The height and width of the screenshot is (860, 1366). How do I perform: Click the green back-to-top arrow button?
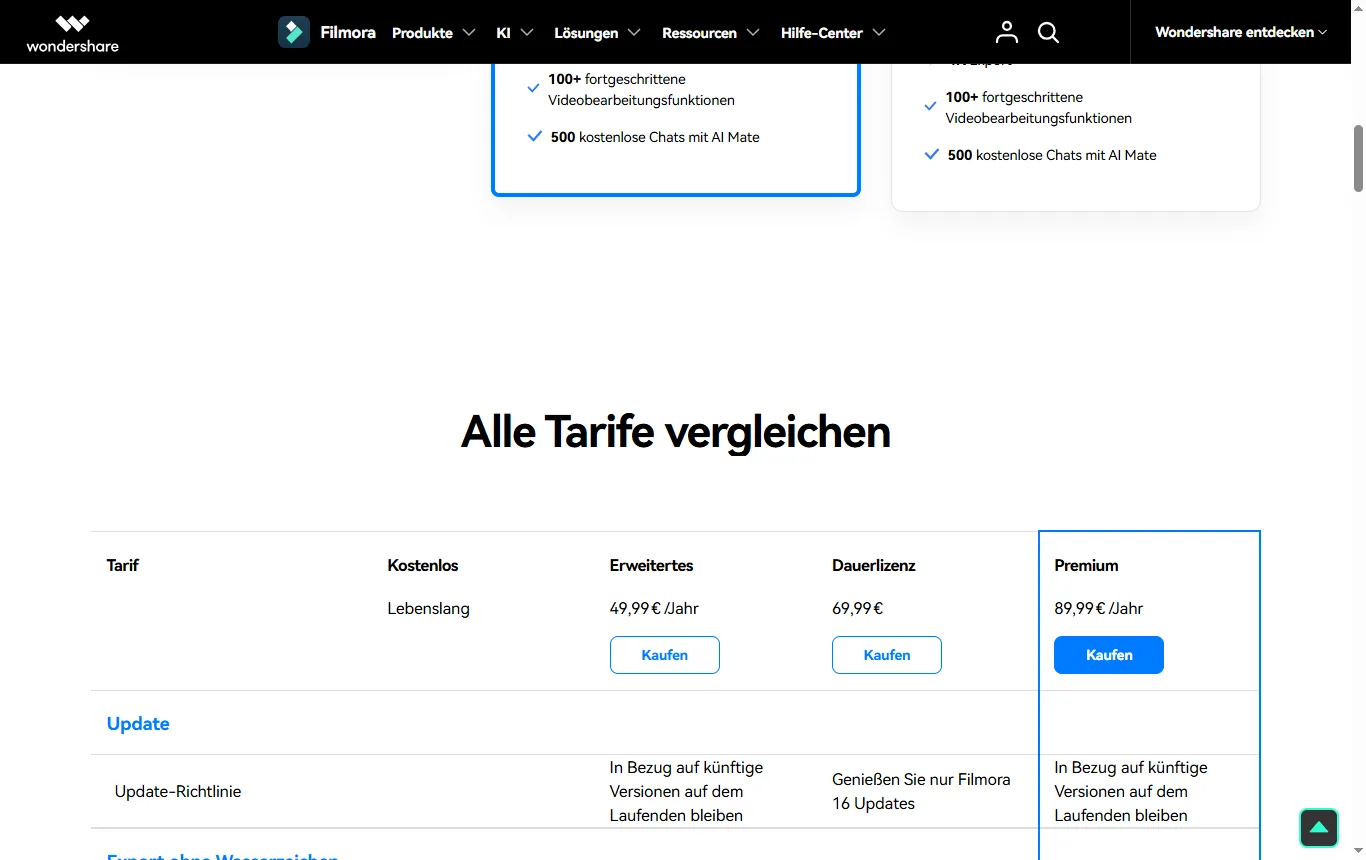tap(1319, 827)
